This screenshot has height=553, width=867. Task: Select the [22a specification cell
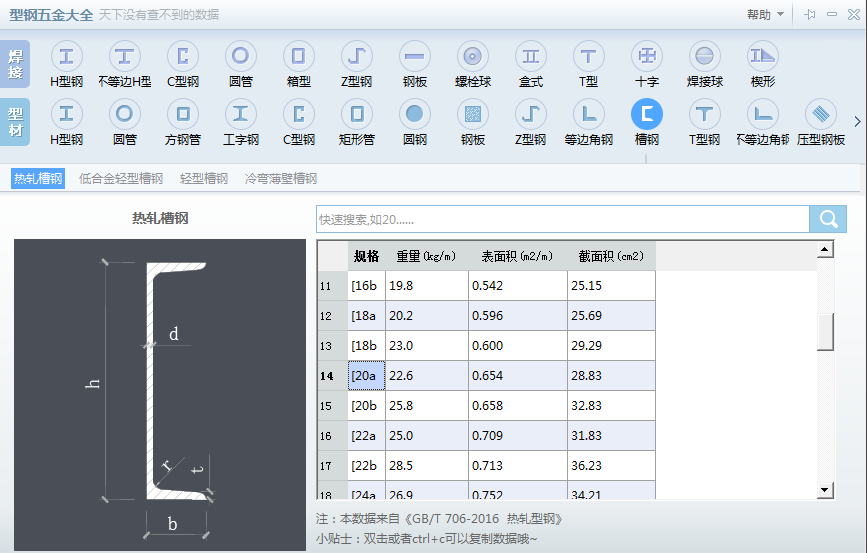[x=367, y=436]
